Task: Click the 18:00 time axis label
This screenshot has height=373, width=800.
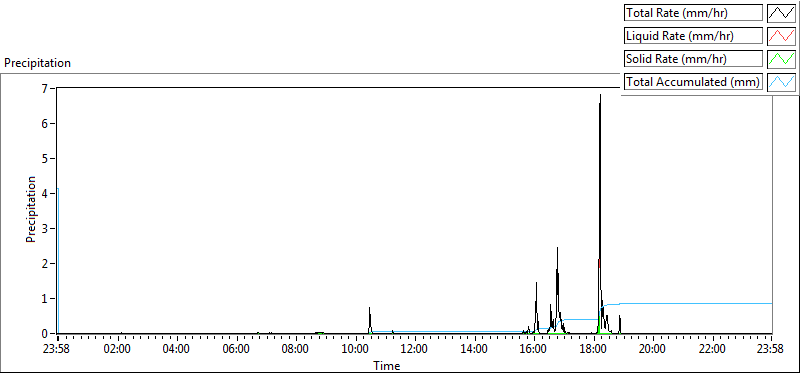Action: coord(593,350)
